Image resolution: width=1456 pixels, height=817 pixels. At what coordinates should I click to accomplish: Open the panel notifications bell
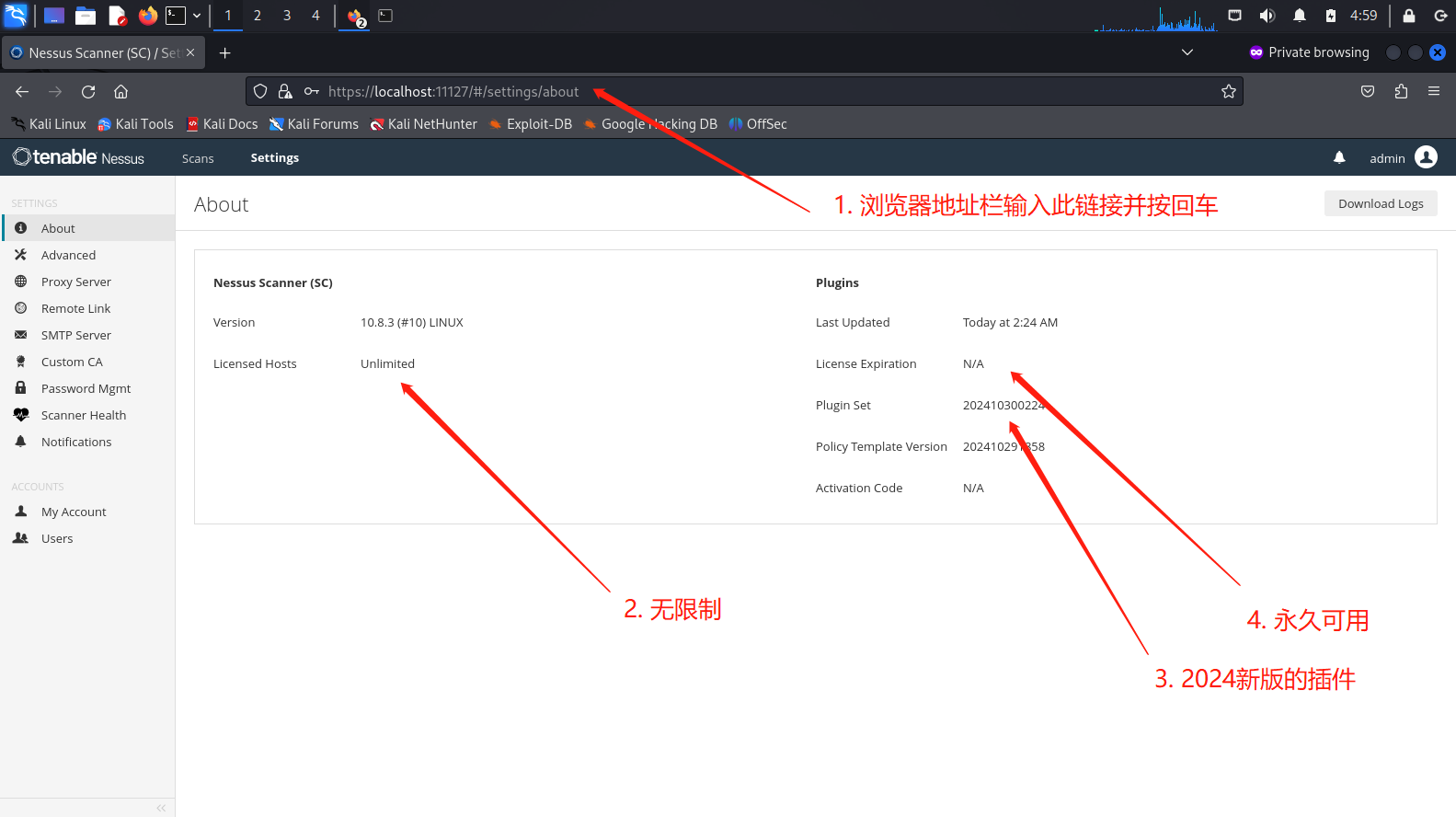pyautogui.click(x=1300, y=16)
